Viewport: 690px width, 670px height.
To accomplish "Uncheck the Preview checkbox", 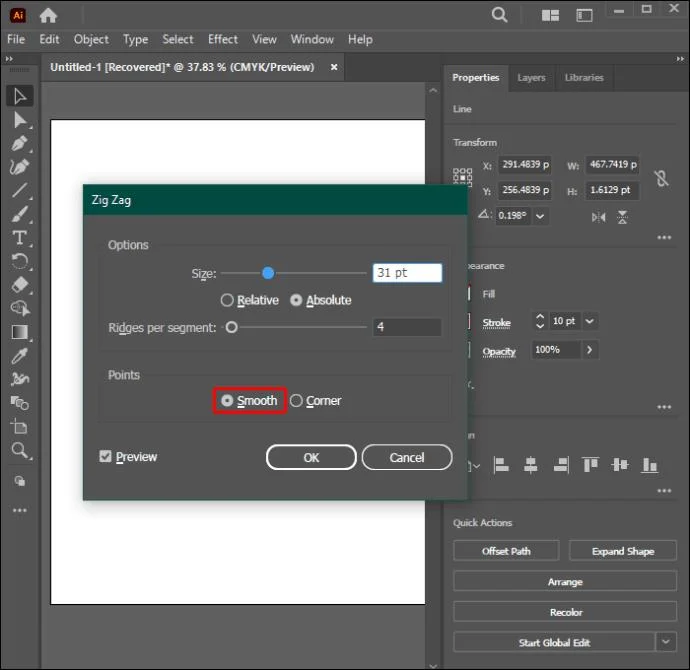I will 105,456.
